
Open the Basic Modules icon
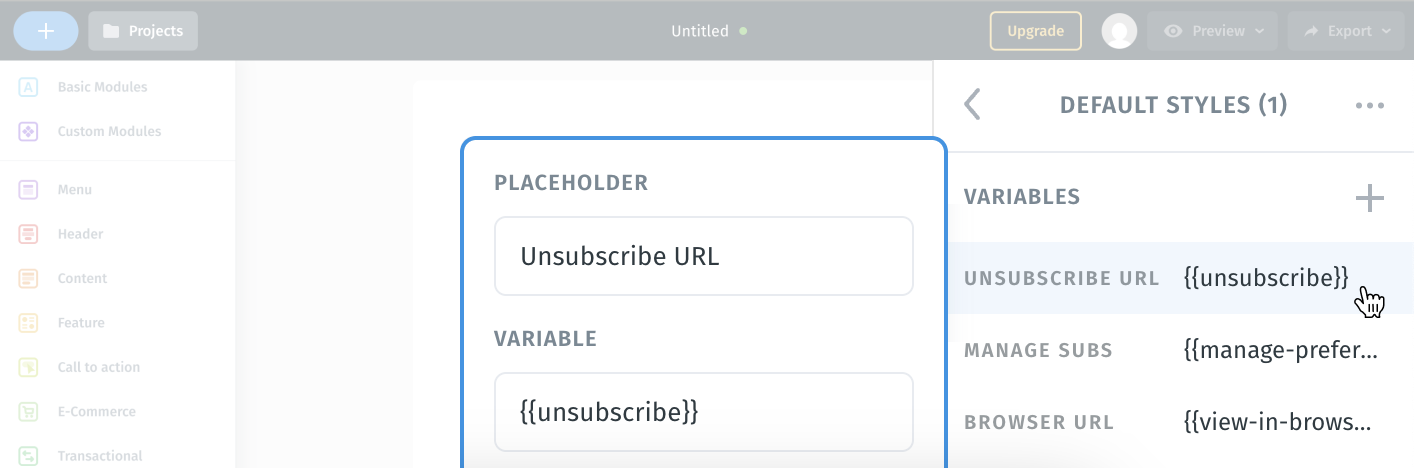pos(28,87)
